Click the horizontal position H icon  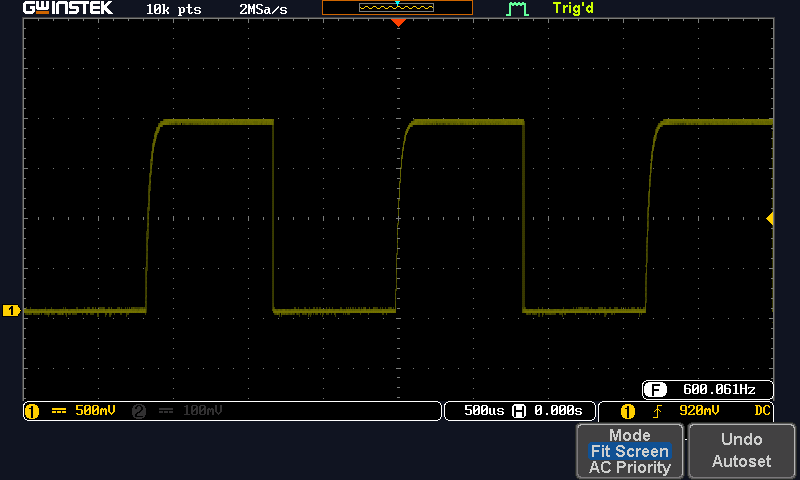519,411
